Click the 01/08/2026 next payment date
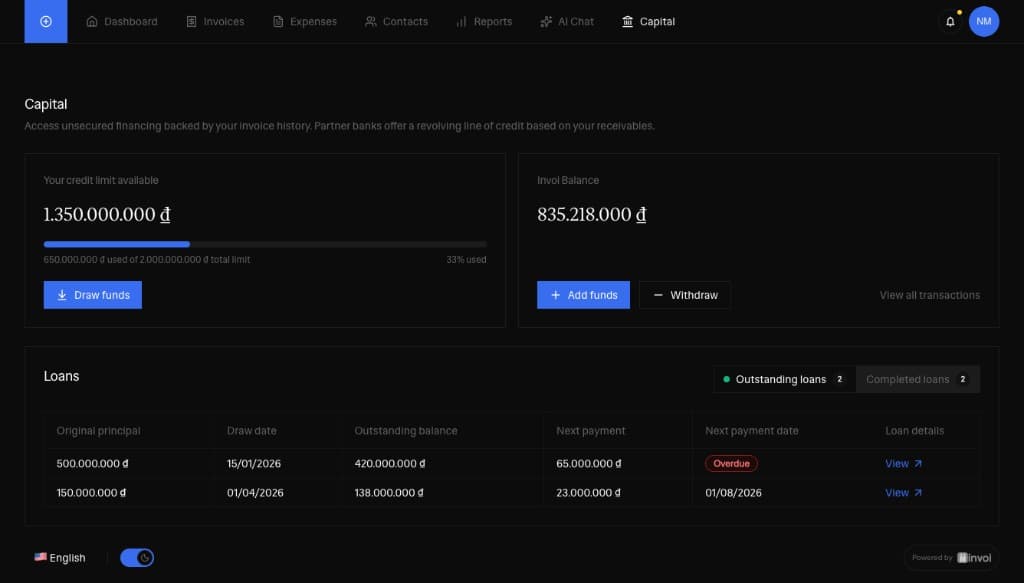 click(733, 493)
